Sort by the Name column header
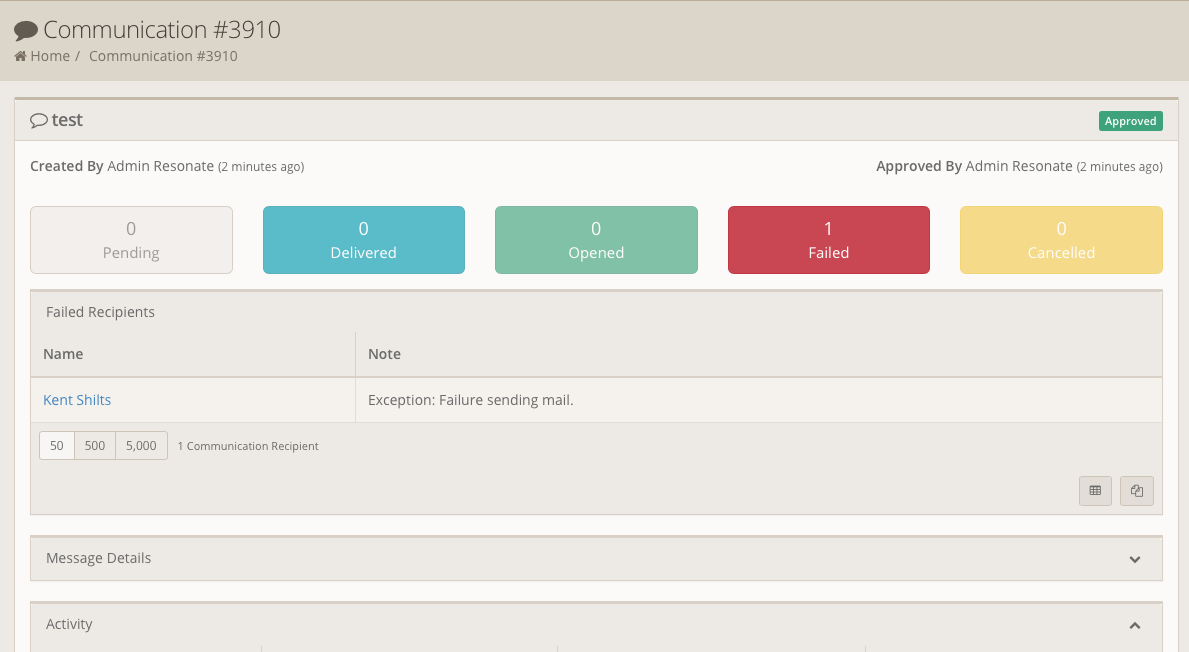This screenshot has width=1189, height=652. pyautogui.click(x=63, y=354)
